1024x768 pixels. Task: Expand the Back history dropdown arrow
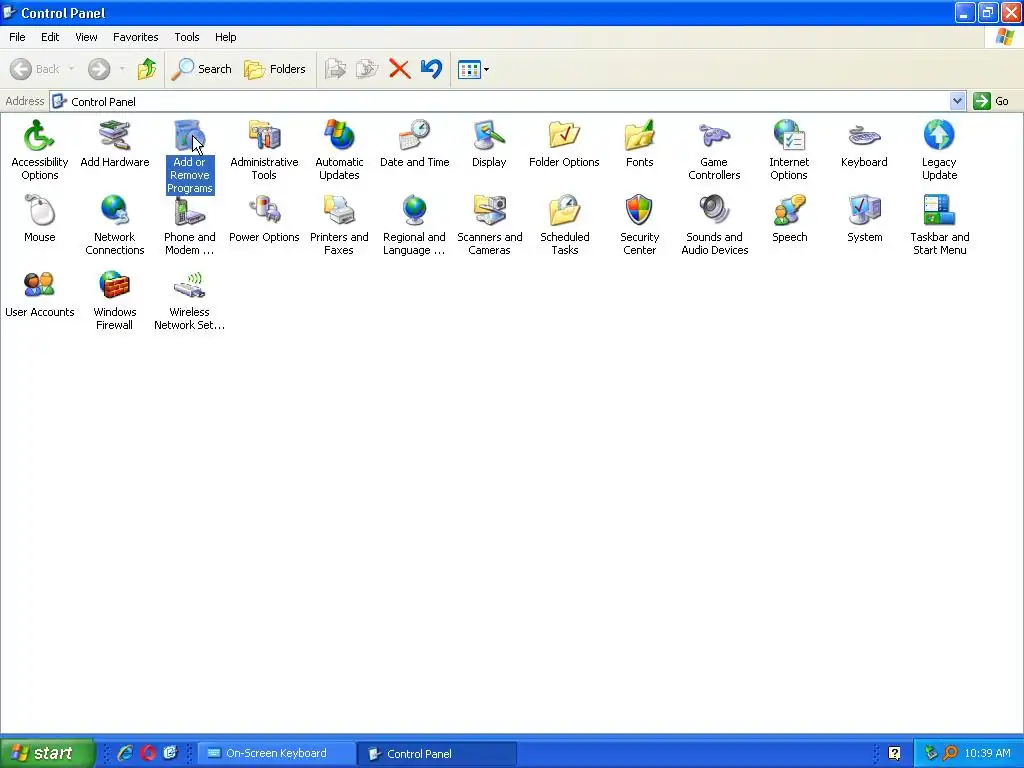click(x=71, y=69)
